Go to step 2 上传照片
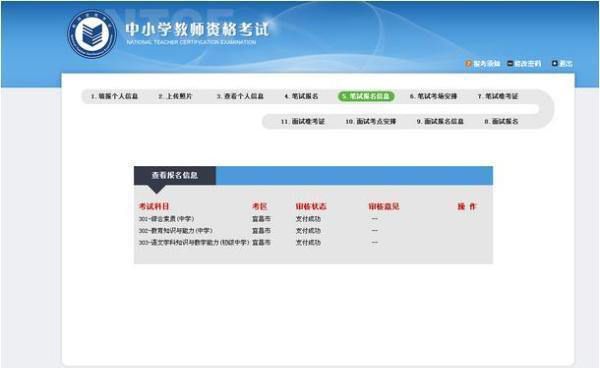The image size is (600, 368). click(x=175, y=96)
